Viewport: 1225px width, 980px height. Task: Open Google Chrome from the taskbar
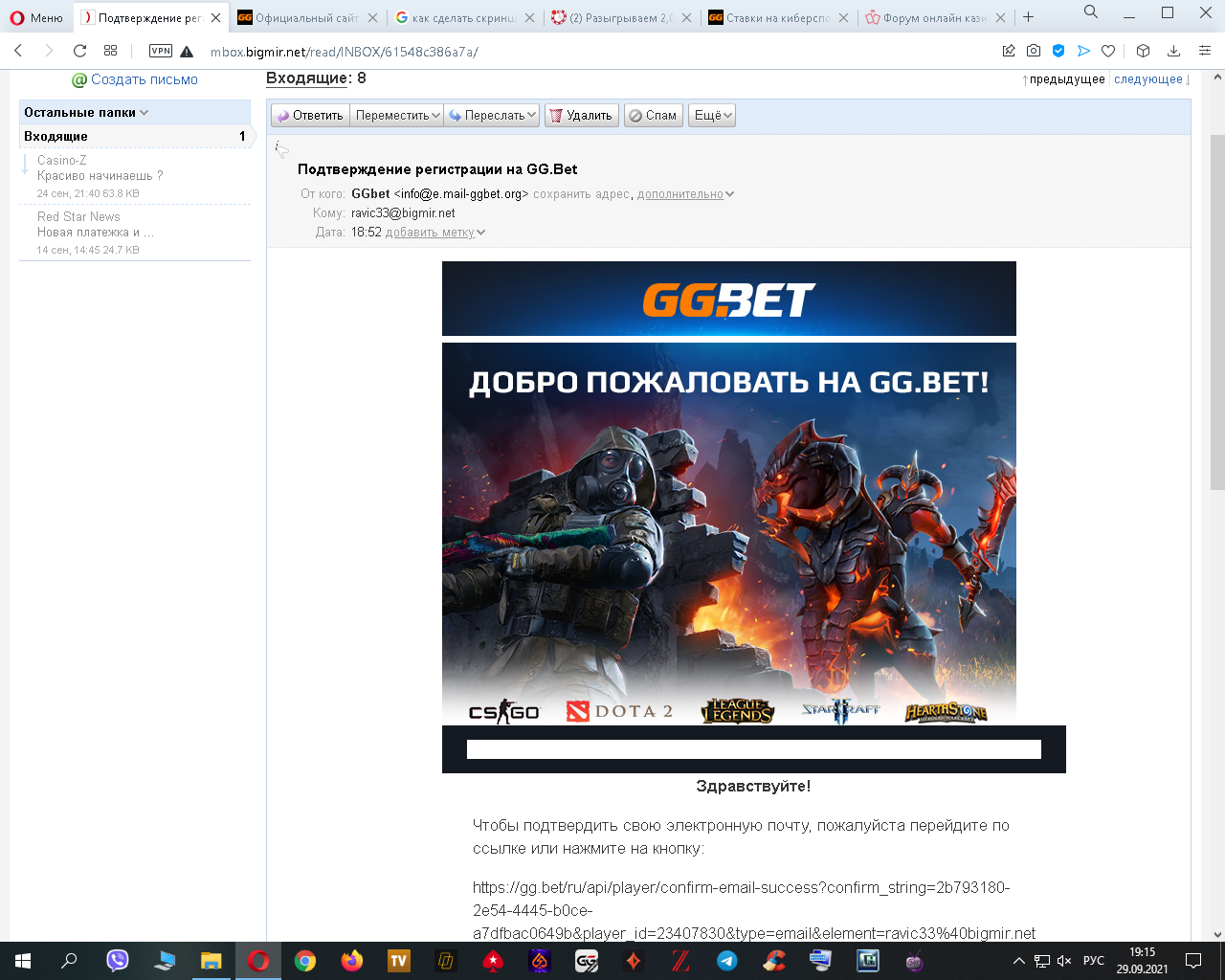pos(305,961)
